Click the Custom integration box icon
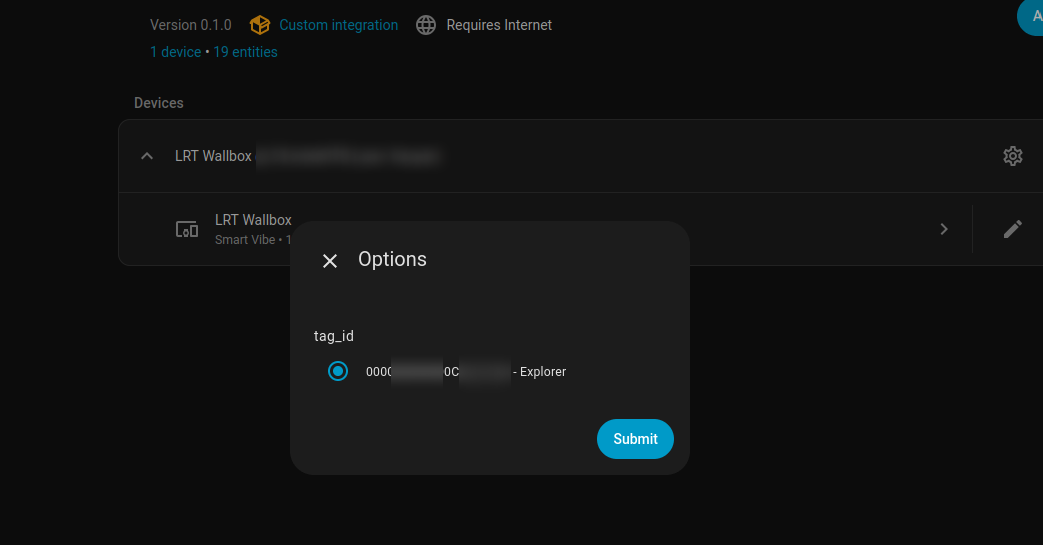This screenshot has height=545, width=1043. click(260, 25)
